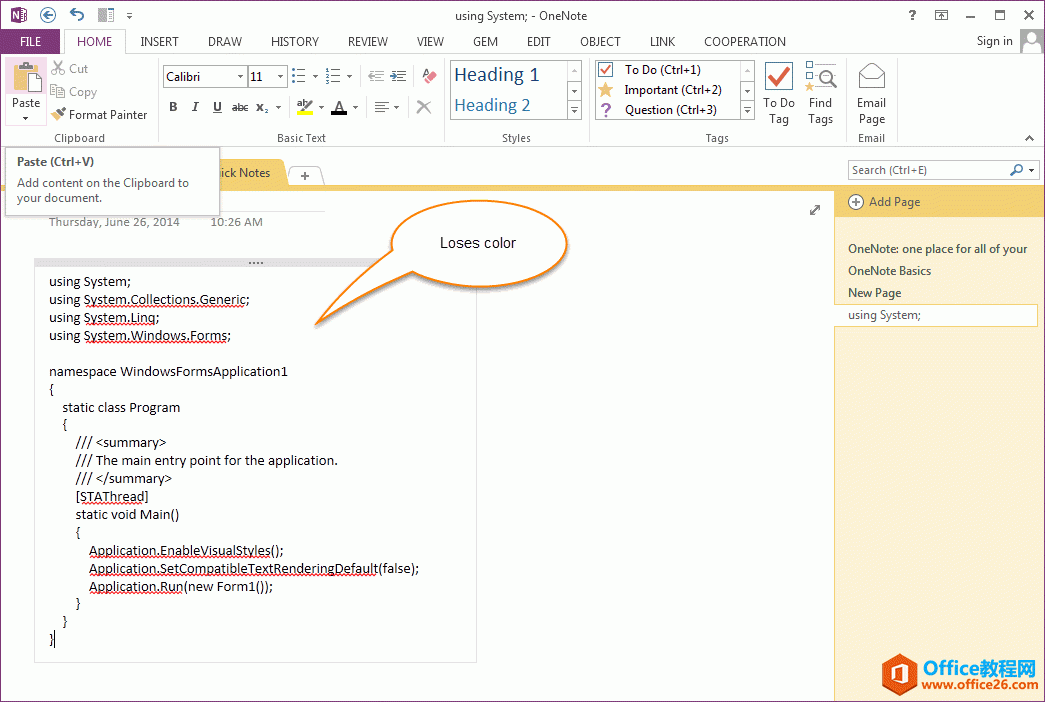
Task: Click the To Do Tag button
Action: pyautogui.click(x=778, y=94)
